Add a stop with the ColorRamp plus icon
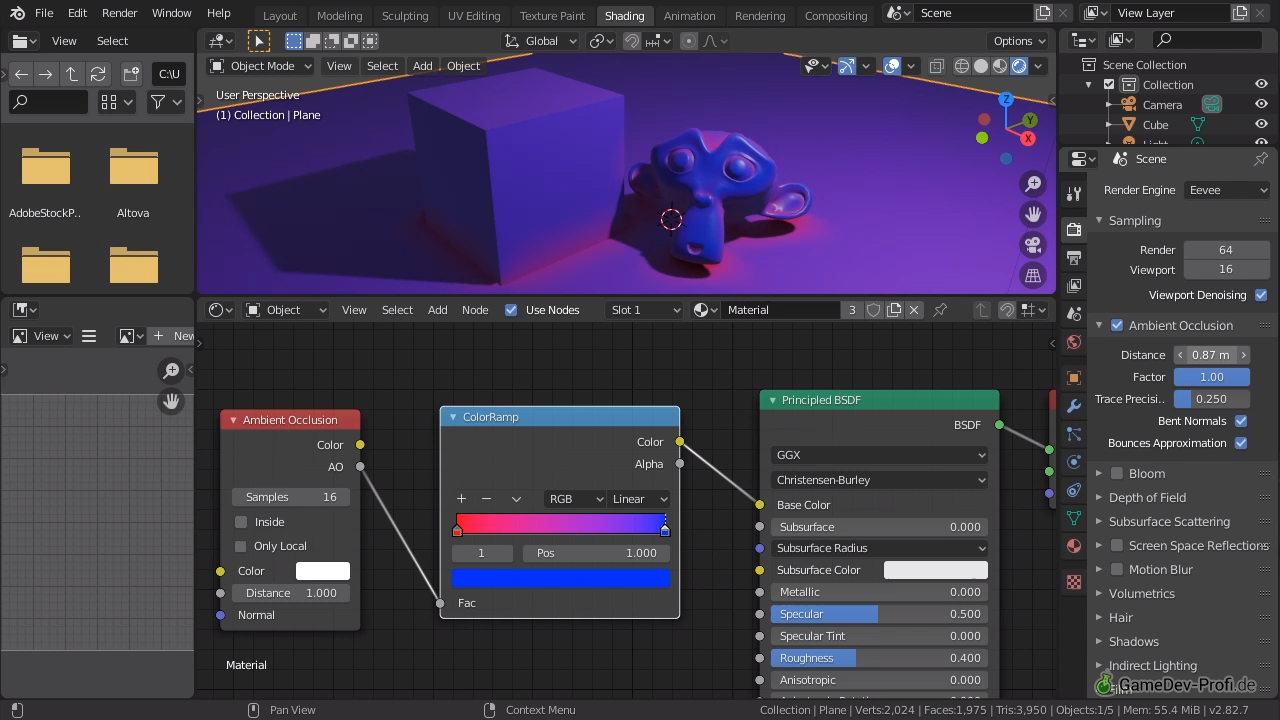 click(x=461, y=499)
